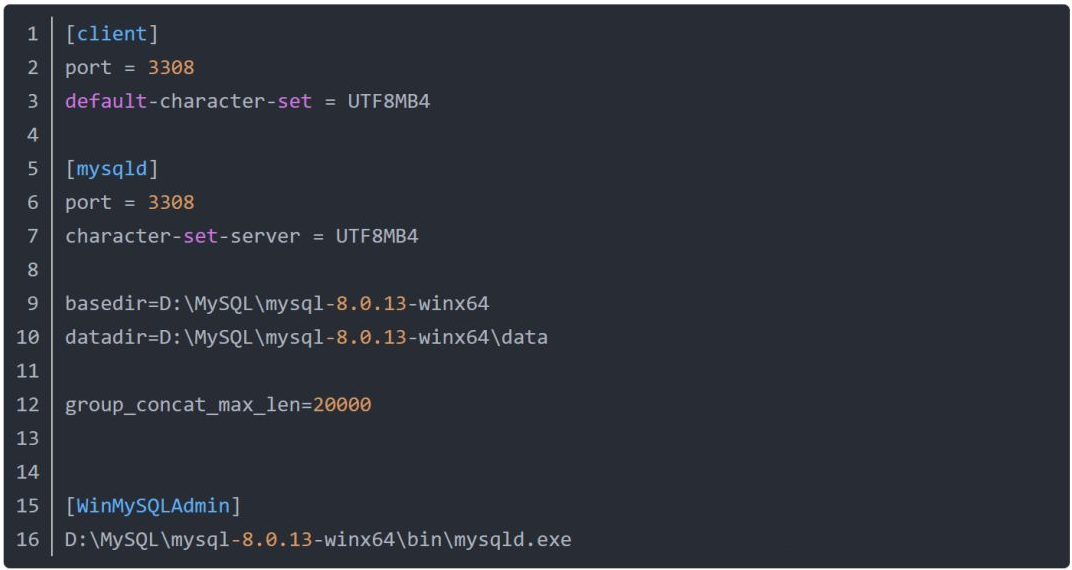Click the 20000 value on line 12
The height and width of the screenshot is (570, 1072).
point(342,405)
